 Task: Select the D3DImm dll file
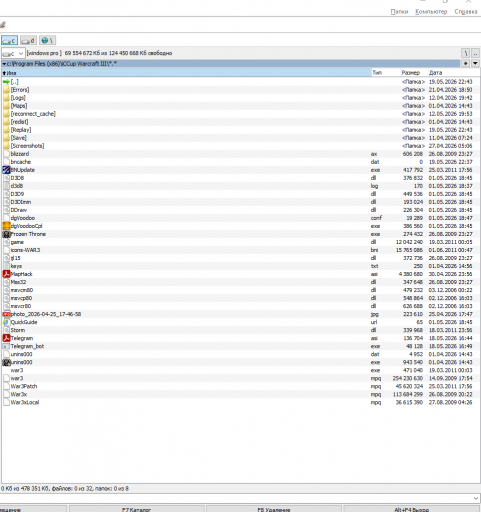click(240, 202)
